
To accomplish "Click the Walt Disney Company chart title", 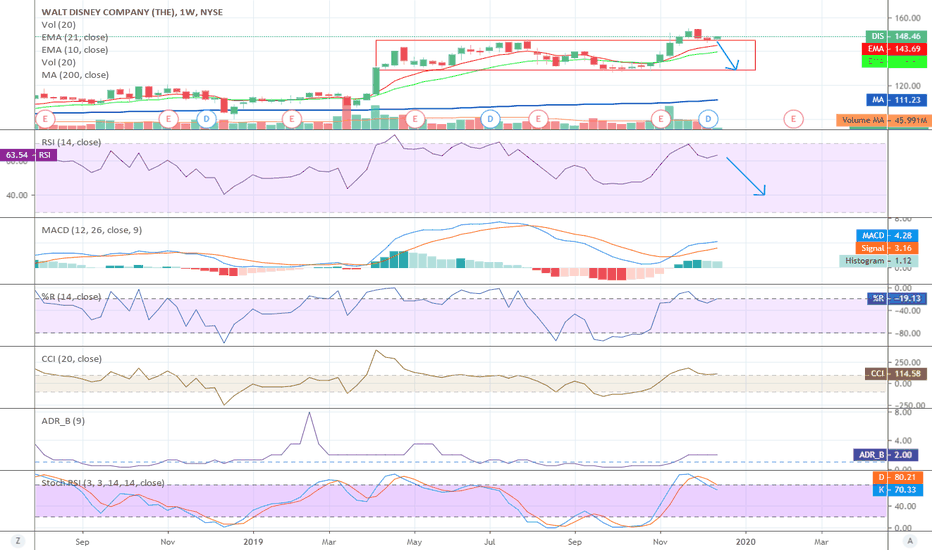I will (132, 12).
